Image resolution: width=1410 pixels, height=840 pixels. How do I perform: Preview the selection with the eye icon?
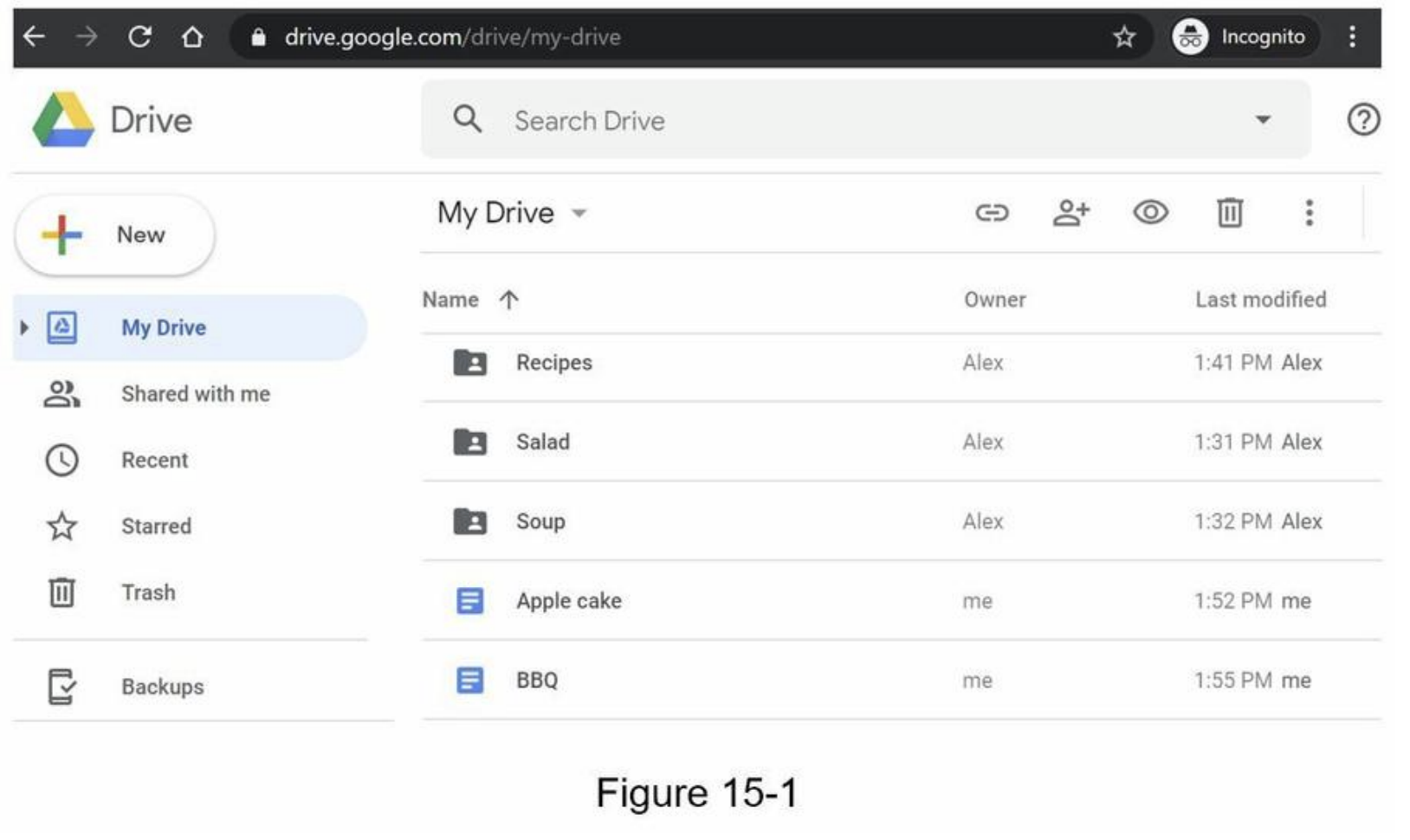pos(1150,213)
